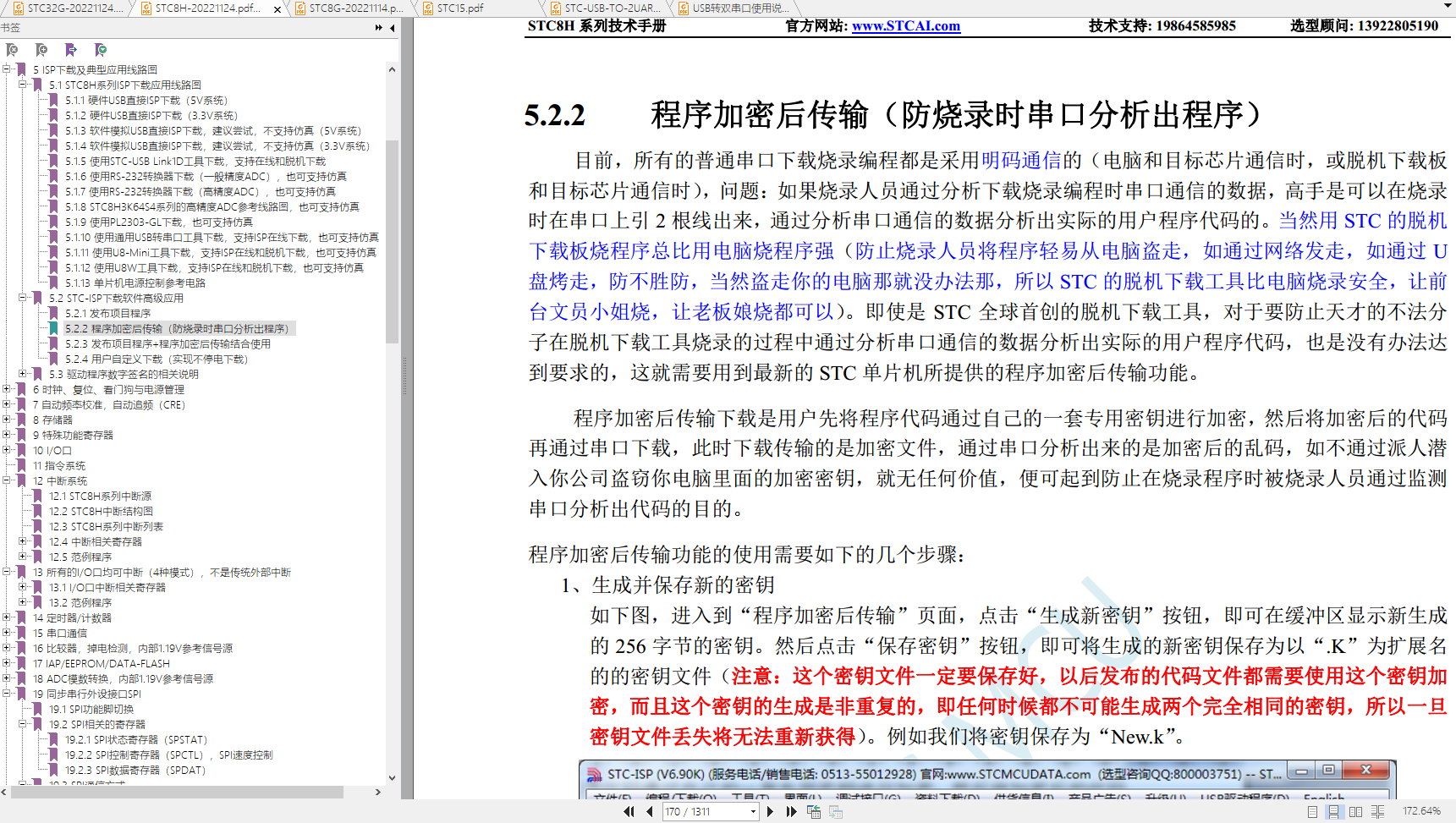Switch to facing pages view mode
Screen dimensions: 1456x823
[1355, 811]
